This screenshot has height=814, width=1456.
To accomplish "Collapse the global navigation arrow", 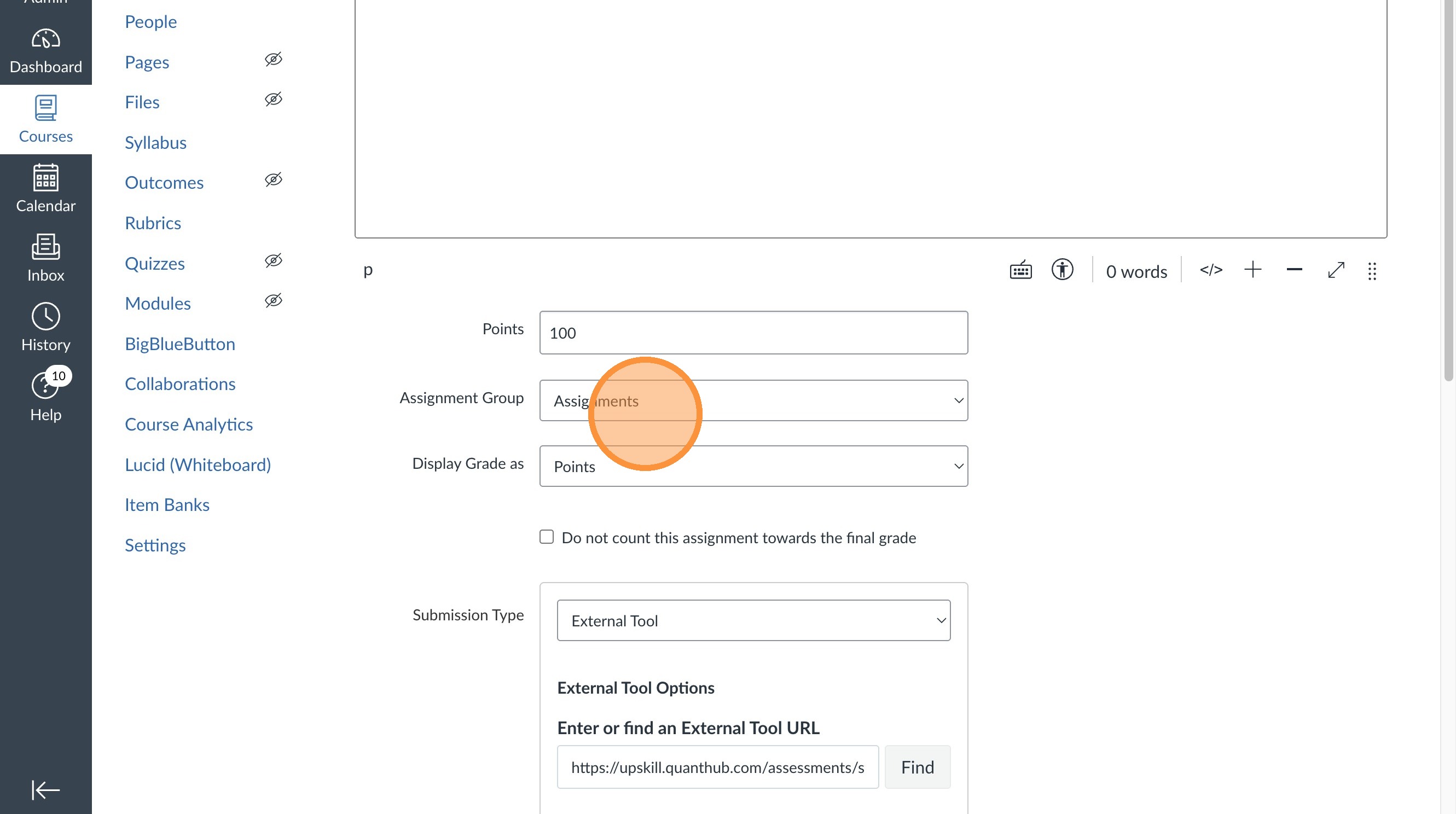I will point(45,790).
